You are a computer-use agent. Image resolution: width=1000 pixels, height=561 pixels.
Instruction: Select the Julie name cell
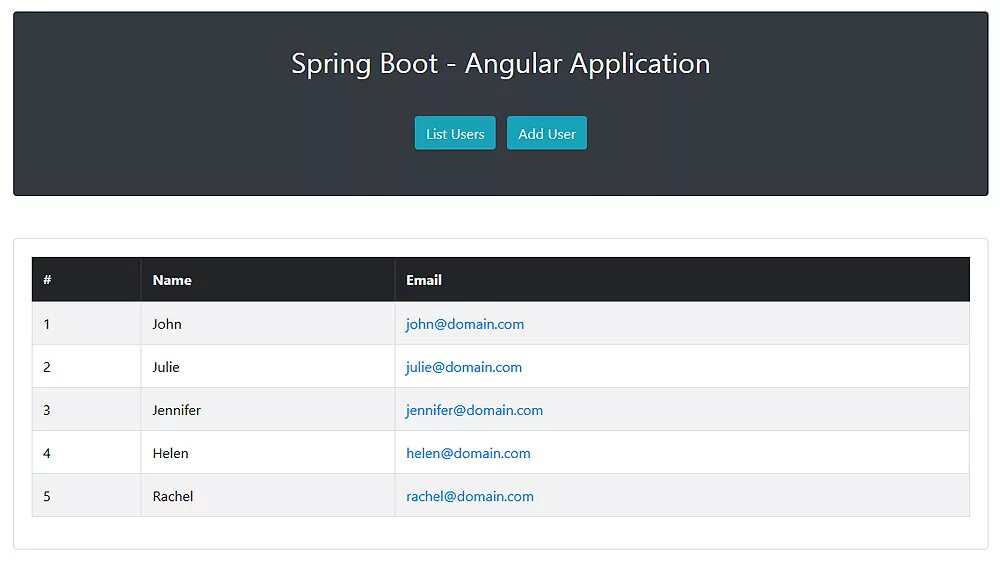point(166,367)
